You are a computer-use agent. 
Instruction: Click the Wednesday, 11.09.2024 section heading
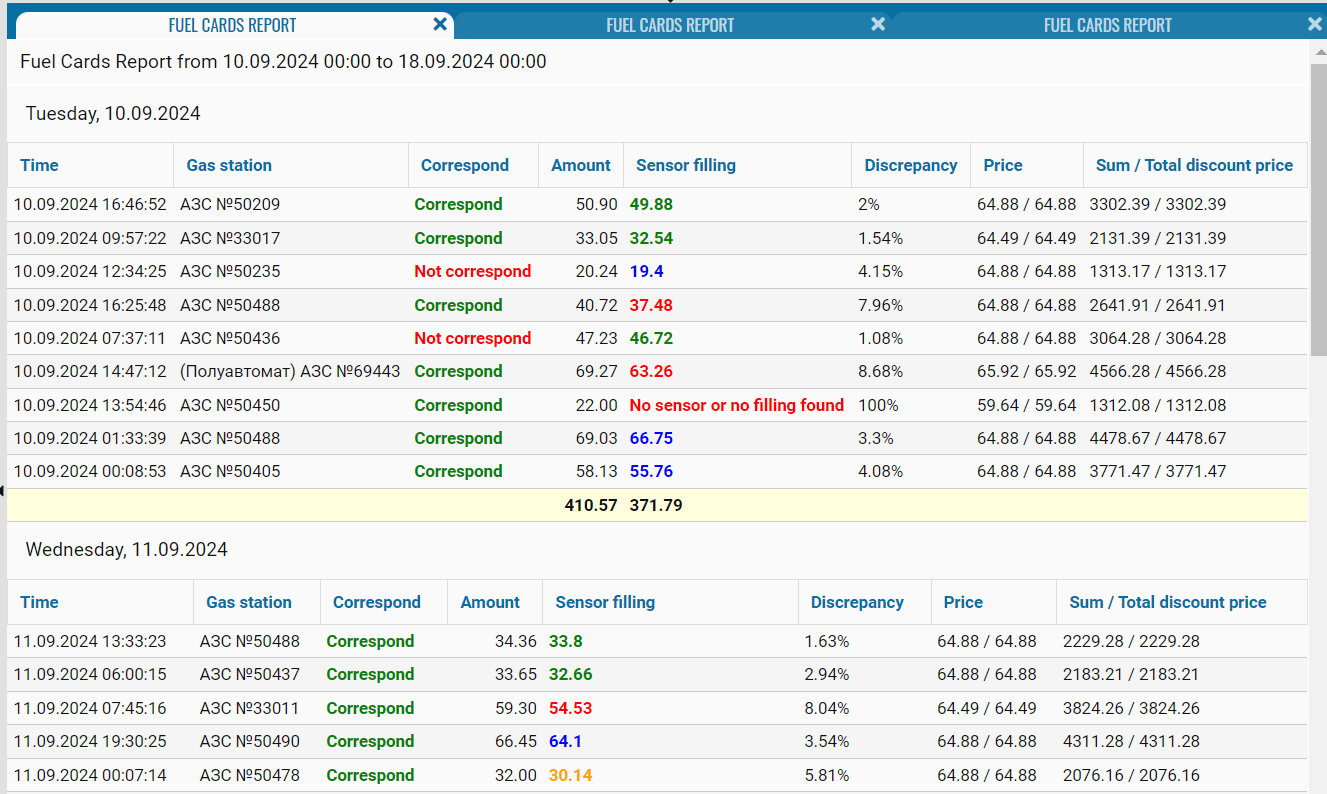tap(127, 549)
